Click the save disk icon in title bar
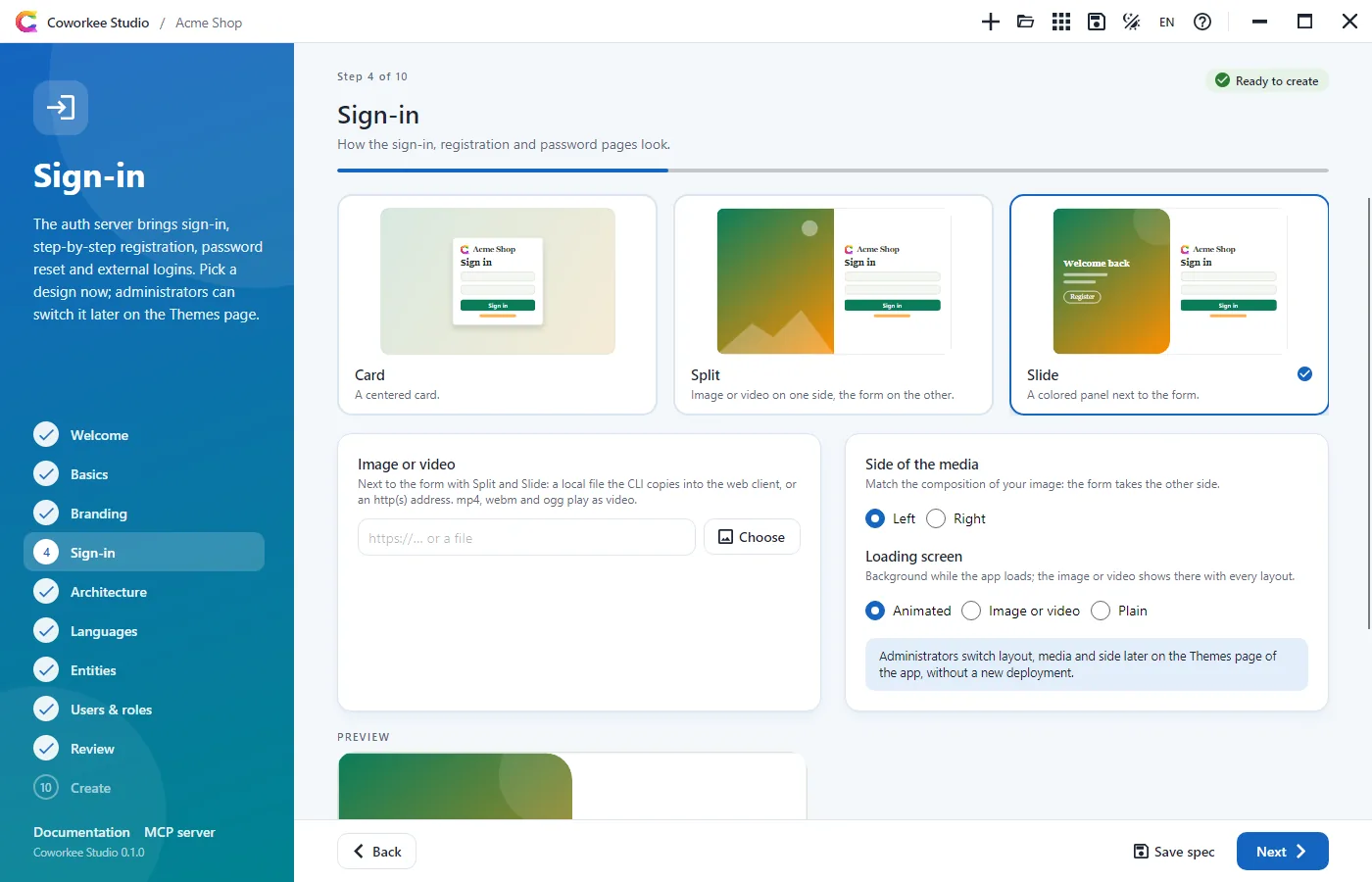The width and height of the screenshot is (1372, 882). 1097,22
